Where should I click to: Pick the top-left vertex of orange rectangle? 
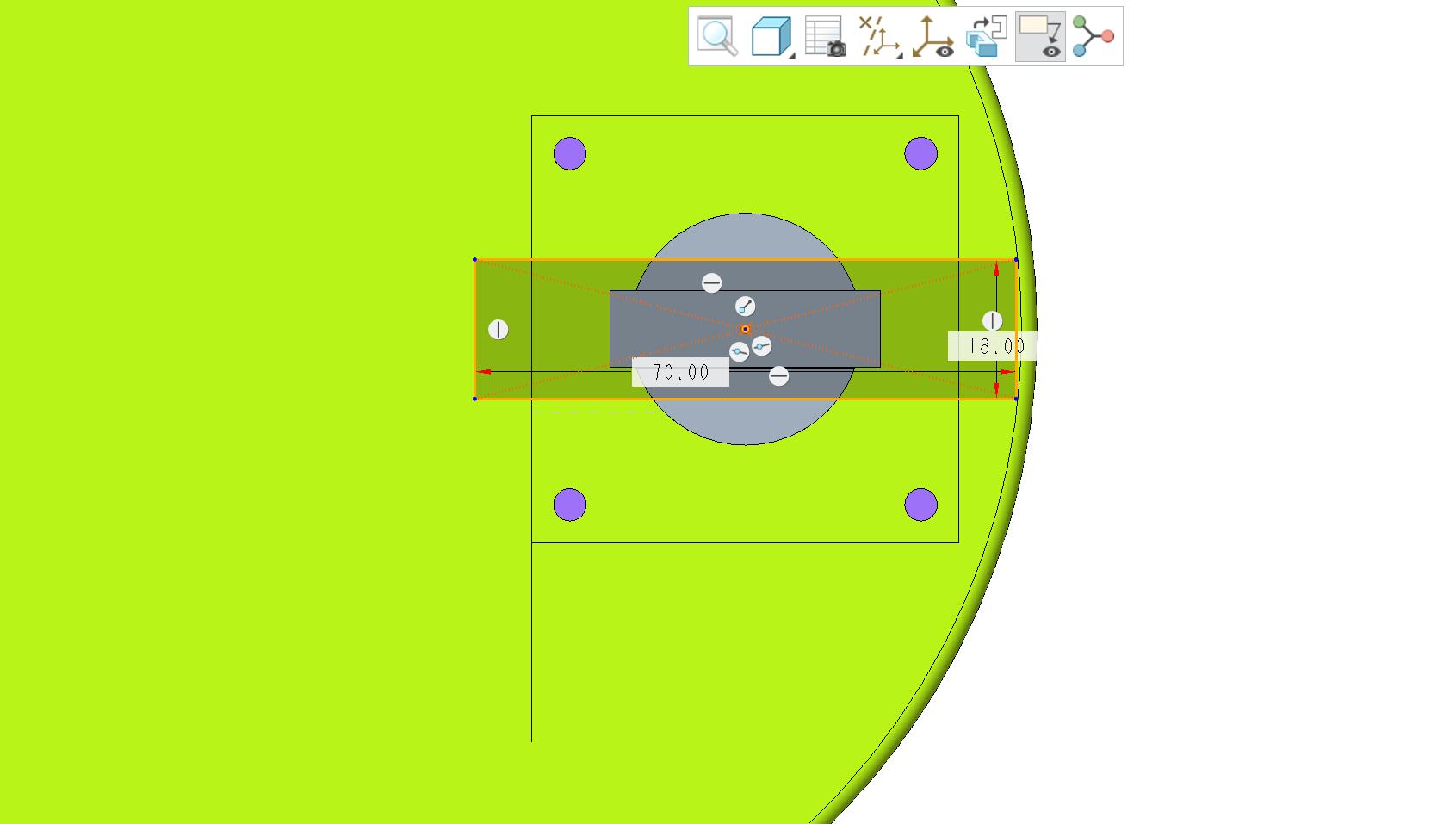pyautogui.click(x=475, y=259)
